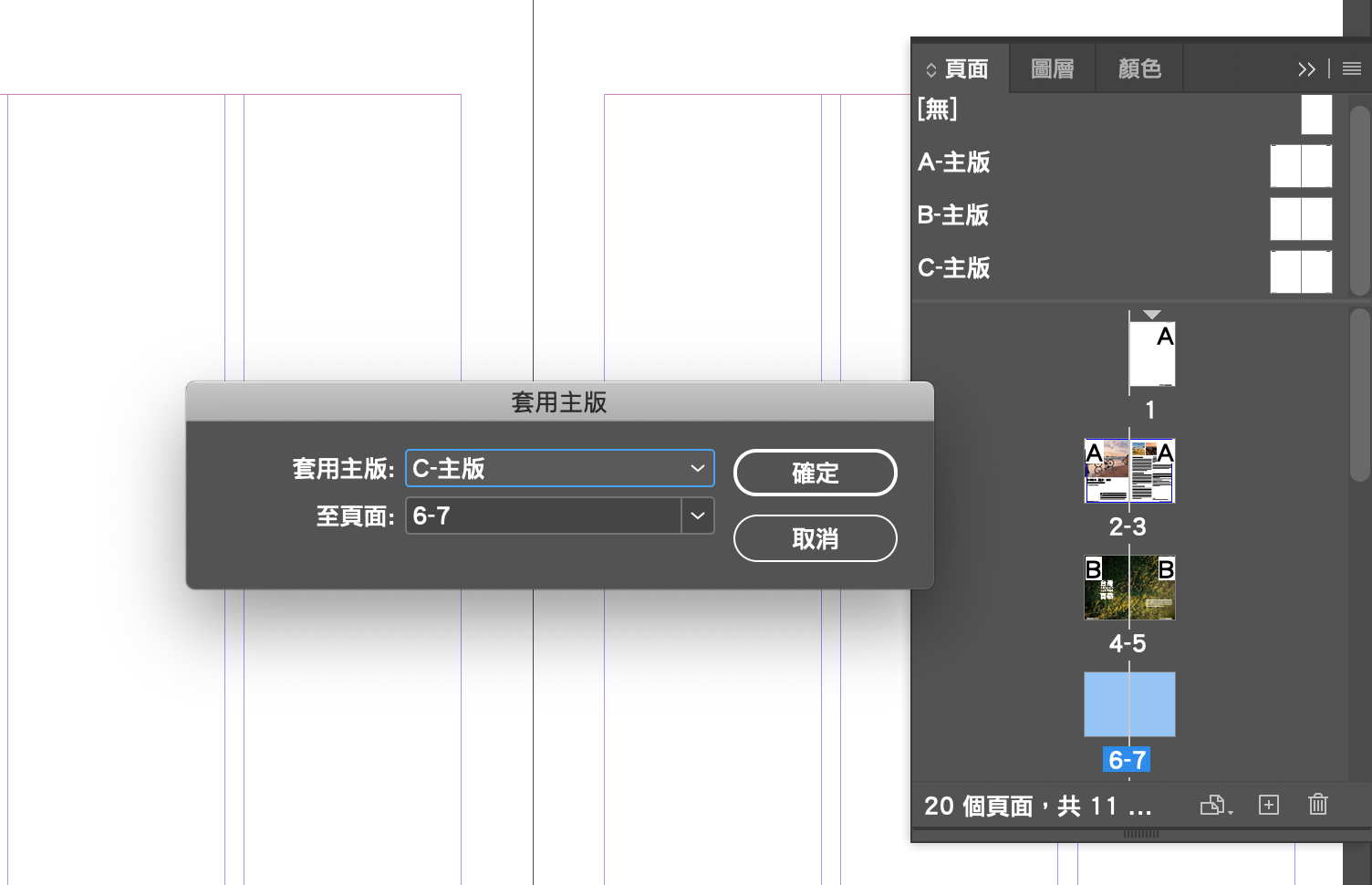Select the A-主版 master spread thumbnail
This screenshot has width=1372, height=885.
(1301, 166)
